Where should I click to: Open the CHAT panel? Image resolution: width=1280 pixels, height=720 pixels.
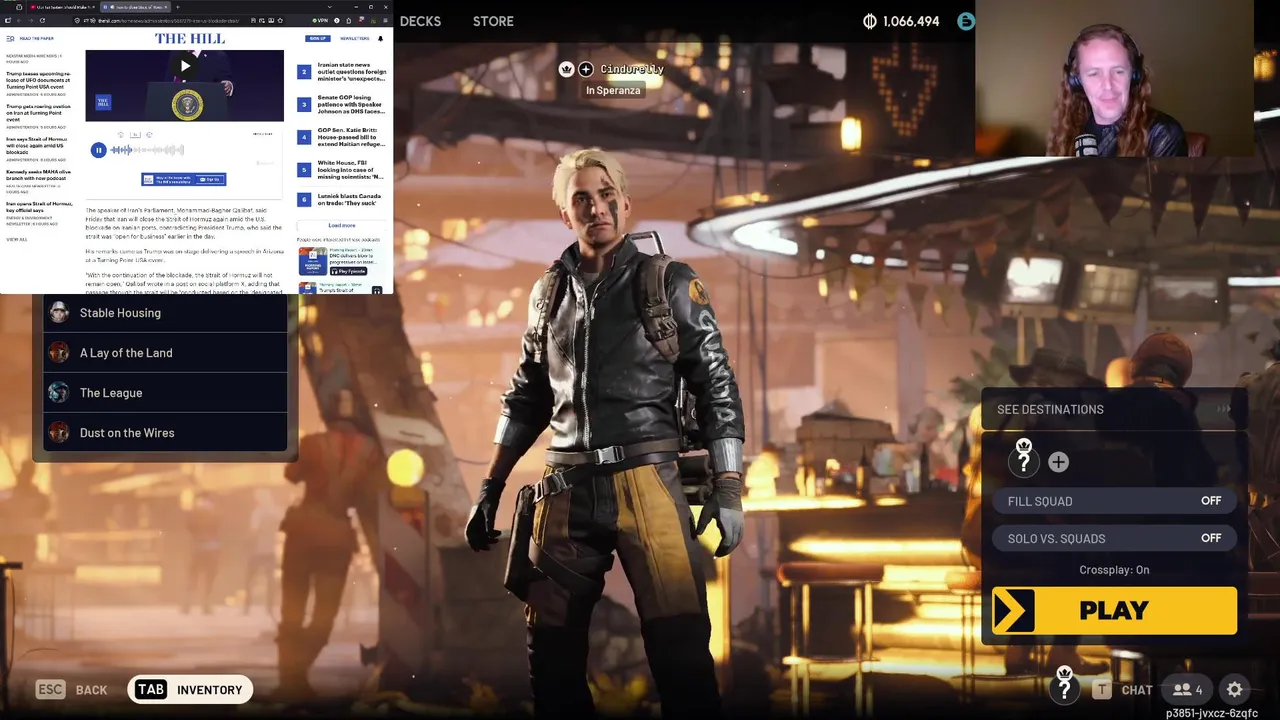(1123, 690)
